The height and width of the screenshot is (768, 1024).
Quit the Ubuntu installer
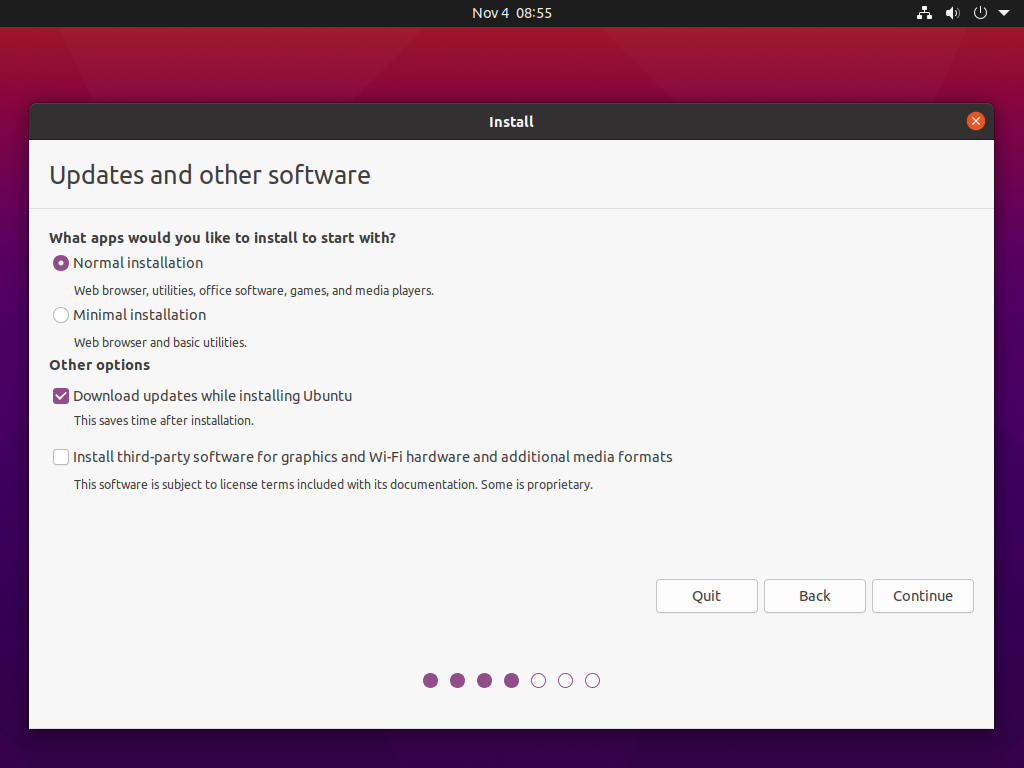707,596
